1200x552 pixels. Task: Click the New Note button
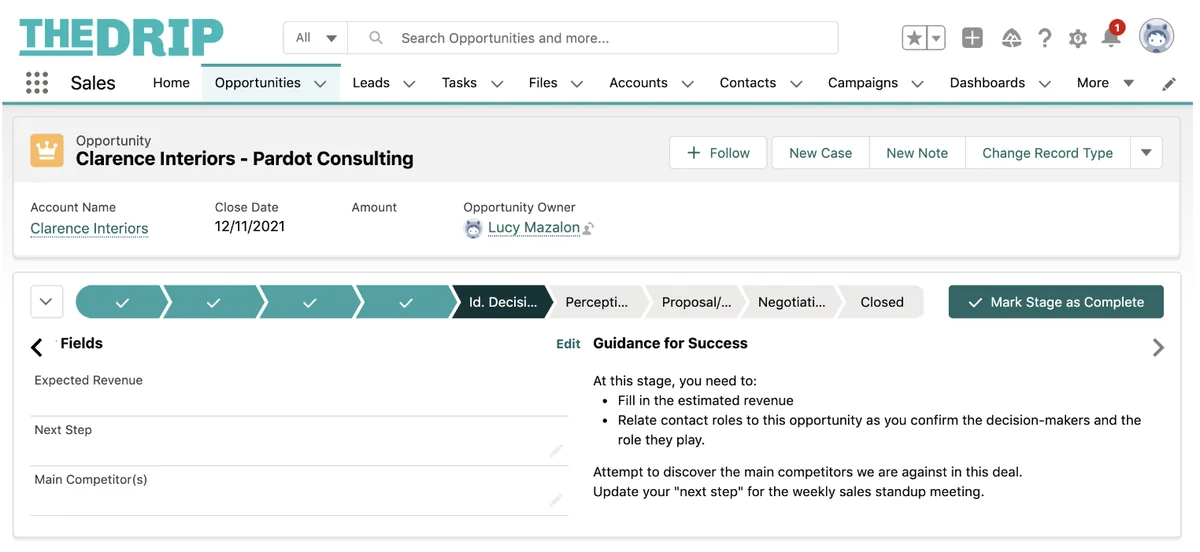[x=917, y=153]
